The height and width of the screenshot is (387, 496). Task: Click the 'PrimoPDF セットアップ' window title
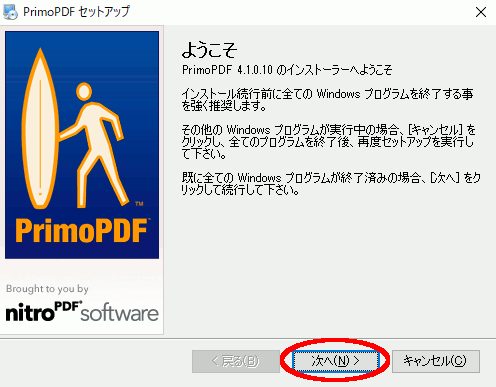(76, 12)
